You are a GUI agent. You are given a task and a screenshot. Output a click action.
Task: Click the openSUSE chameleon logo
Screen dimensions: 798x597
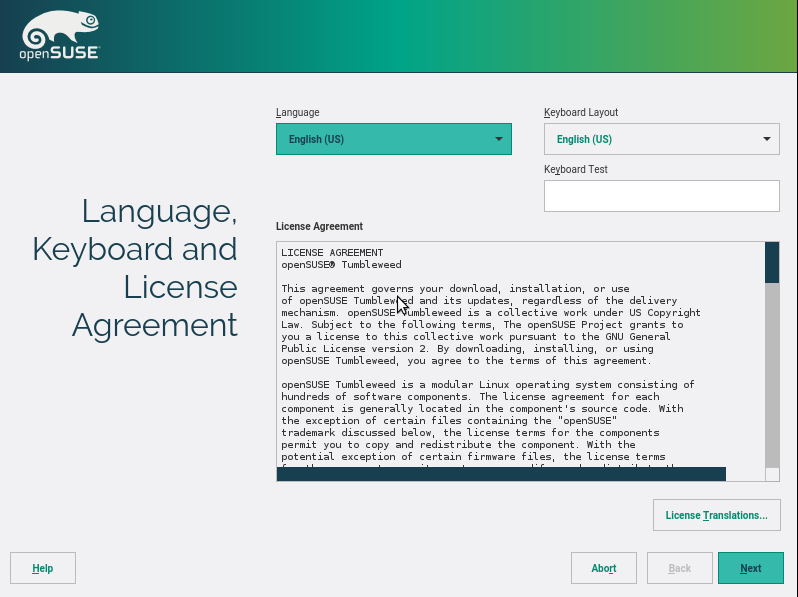click(x=60, y=35)
